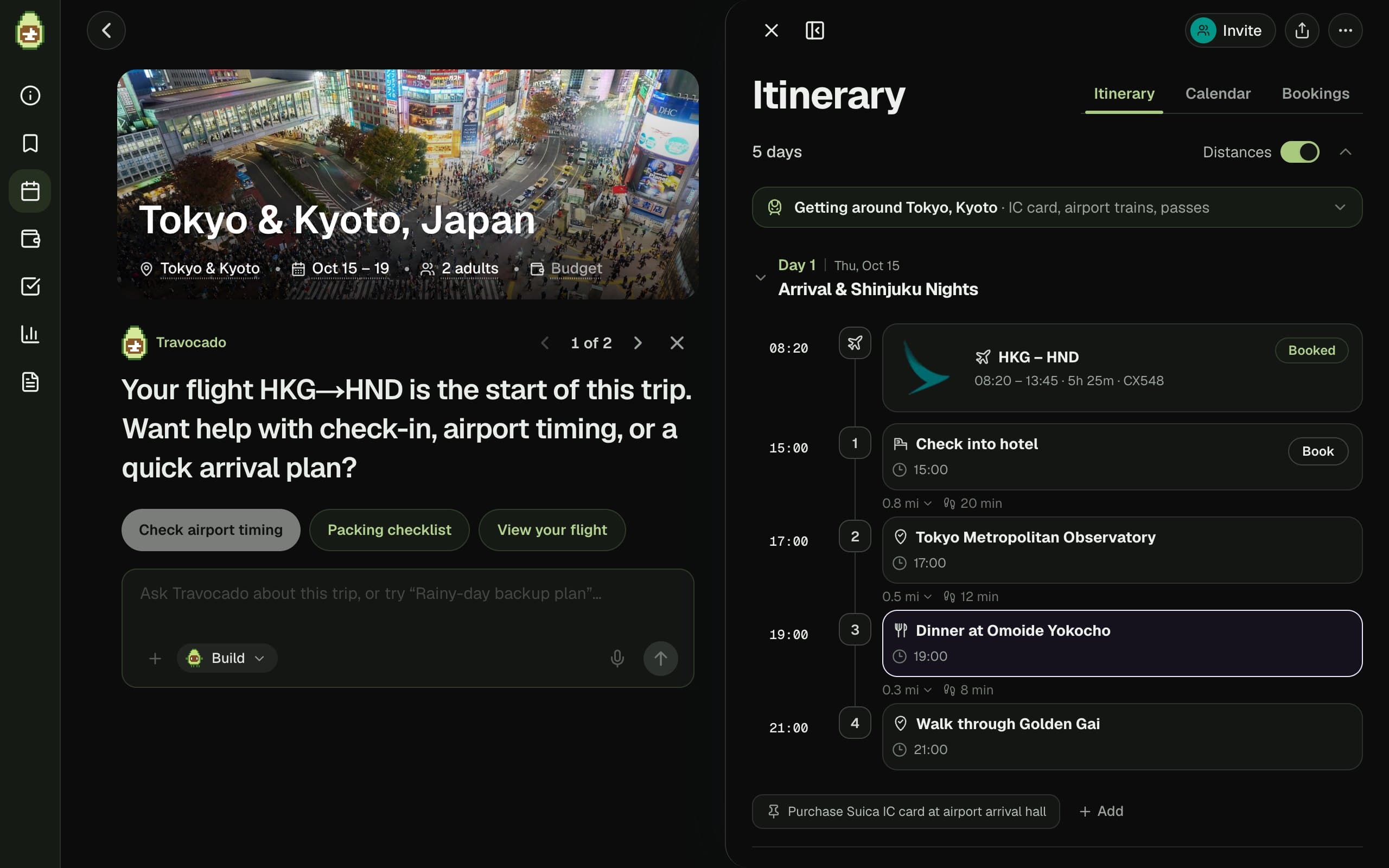Switch to the Bookings tab
This screenshot has height=868, width=1389.
click(x=1316, y=93)
